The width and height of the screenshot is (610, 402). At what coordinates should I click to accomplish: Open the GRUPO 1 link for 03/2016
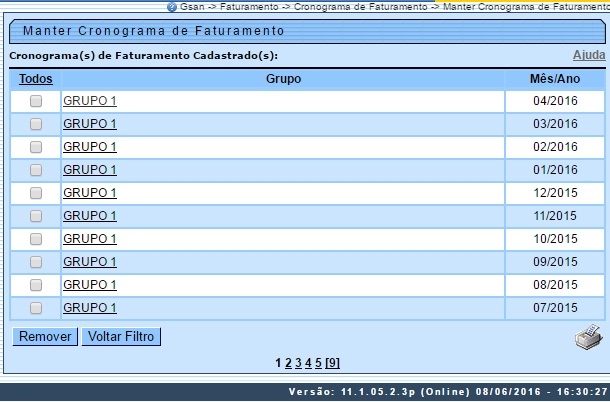click(x=90, y=124)
